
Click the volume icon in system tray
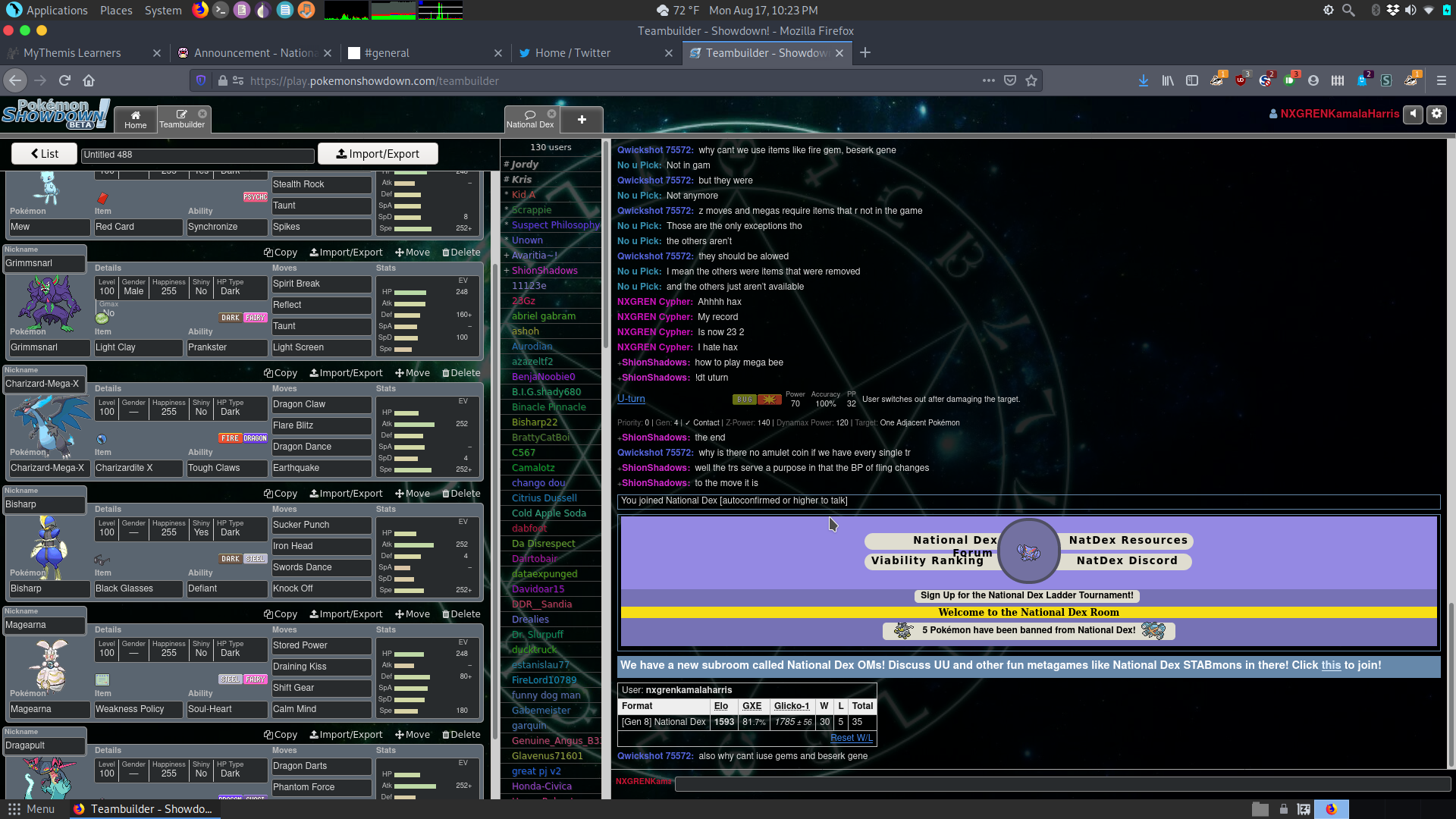[1410, 10]
